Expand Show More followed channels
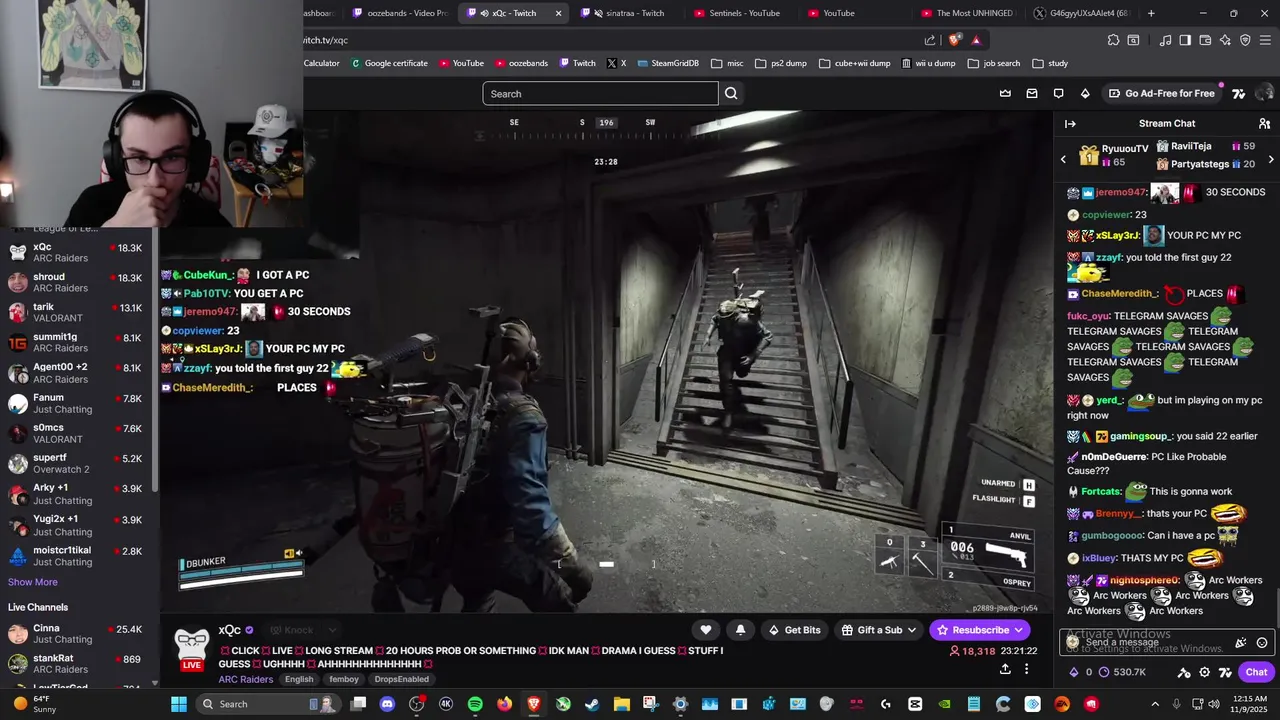Screen dimensions: 1280x720 point(33,582)
